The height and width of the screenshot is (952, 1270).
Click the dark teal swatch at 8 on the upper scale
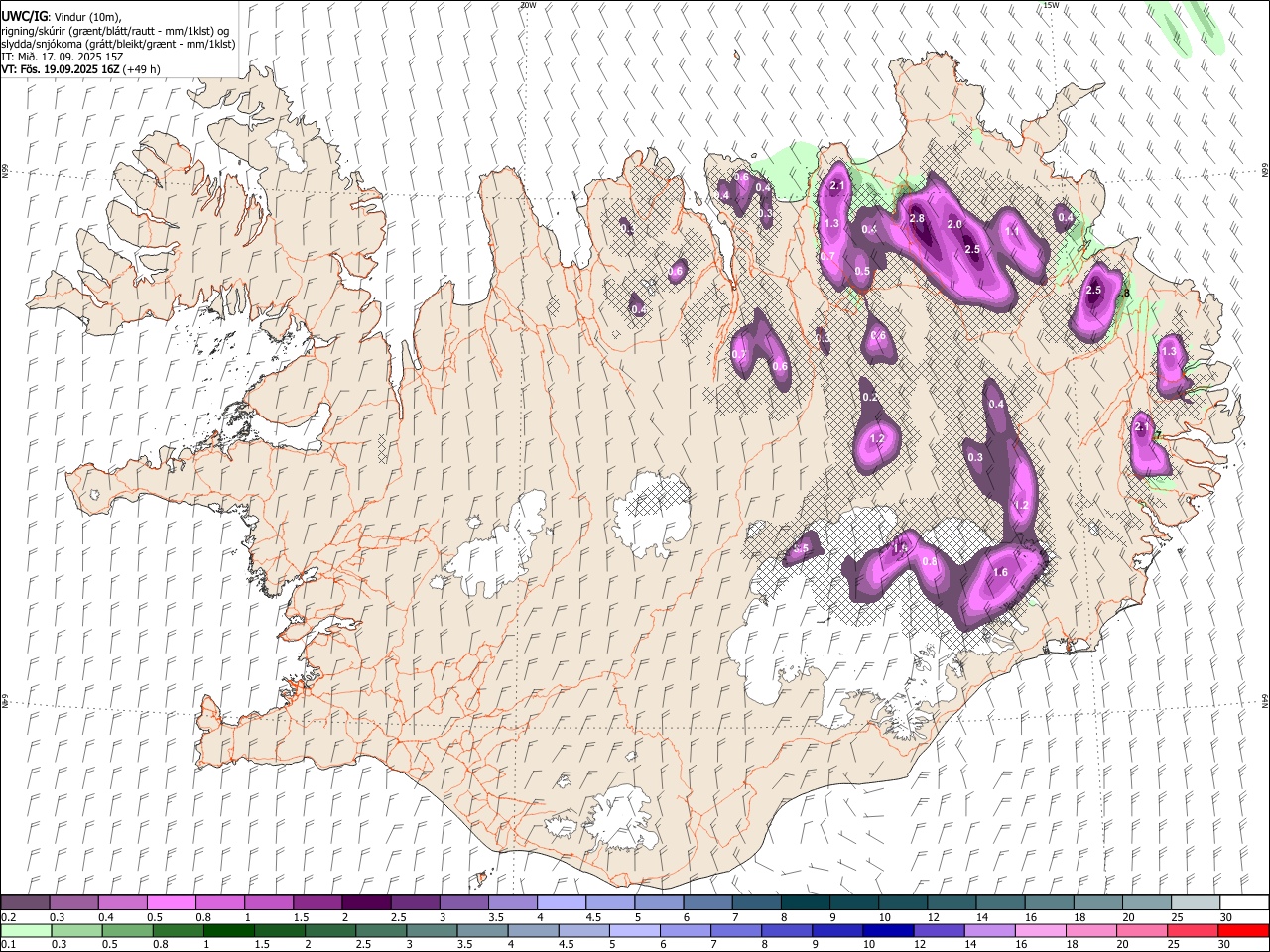point(805,903)
